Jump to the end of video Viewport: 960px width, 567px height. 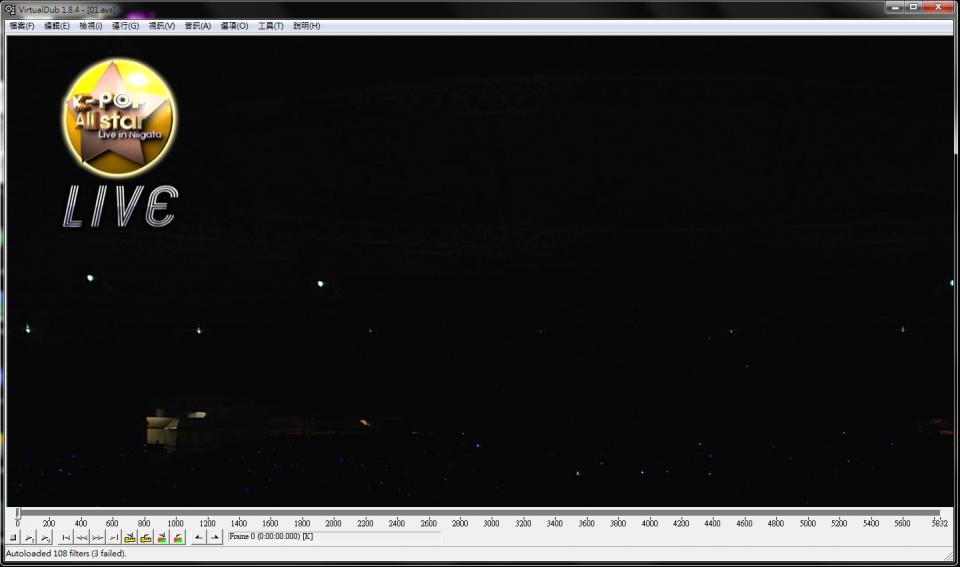tap(113, 538)
